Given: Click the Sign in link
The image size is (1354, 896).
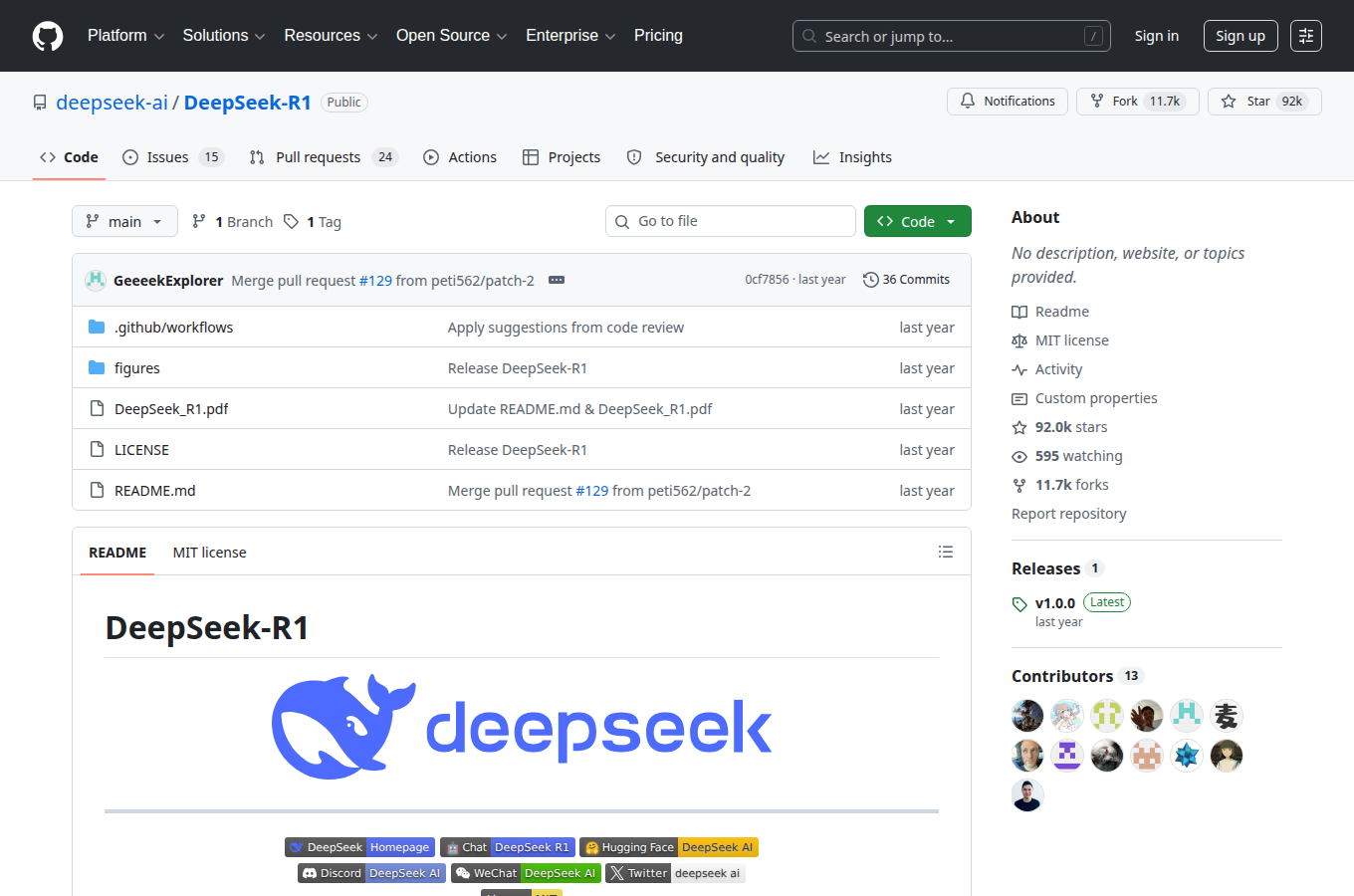Looking at the screenshot, I should pyautogui.click(x=1156, y=36).
